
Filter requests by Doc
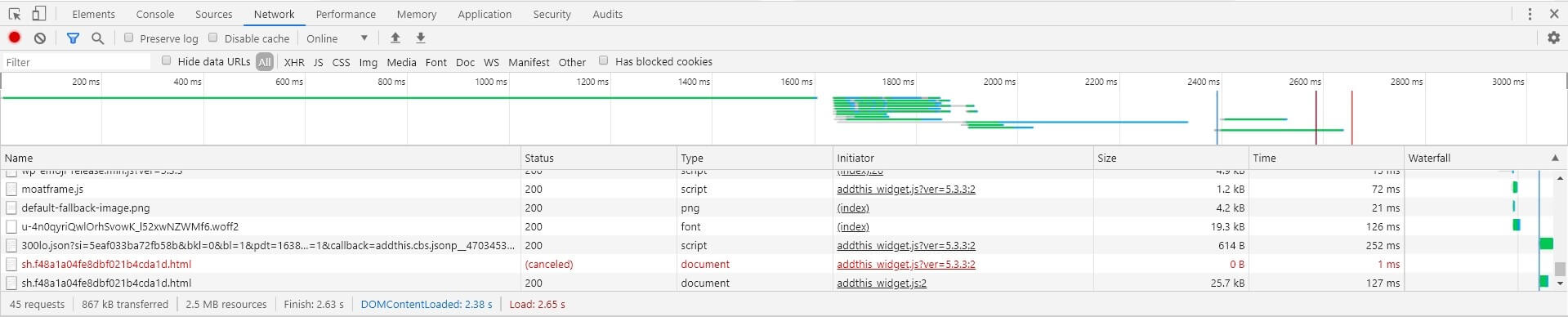click(x=465, y=62)
